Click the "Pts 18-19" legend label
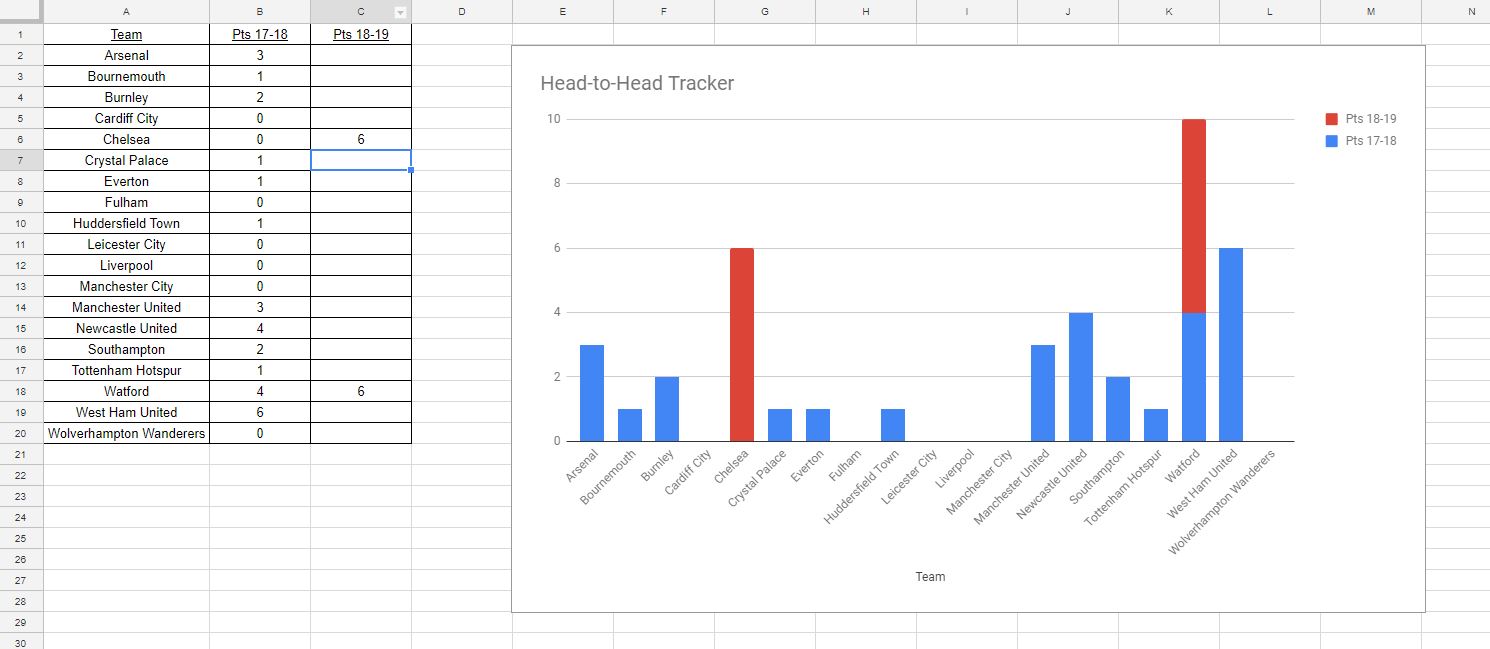Image resolution: width=1490 pixels, height=649 pixels. point(1371,119)
